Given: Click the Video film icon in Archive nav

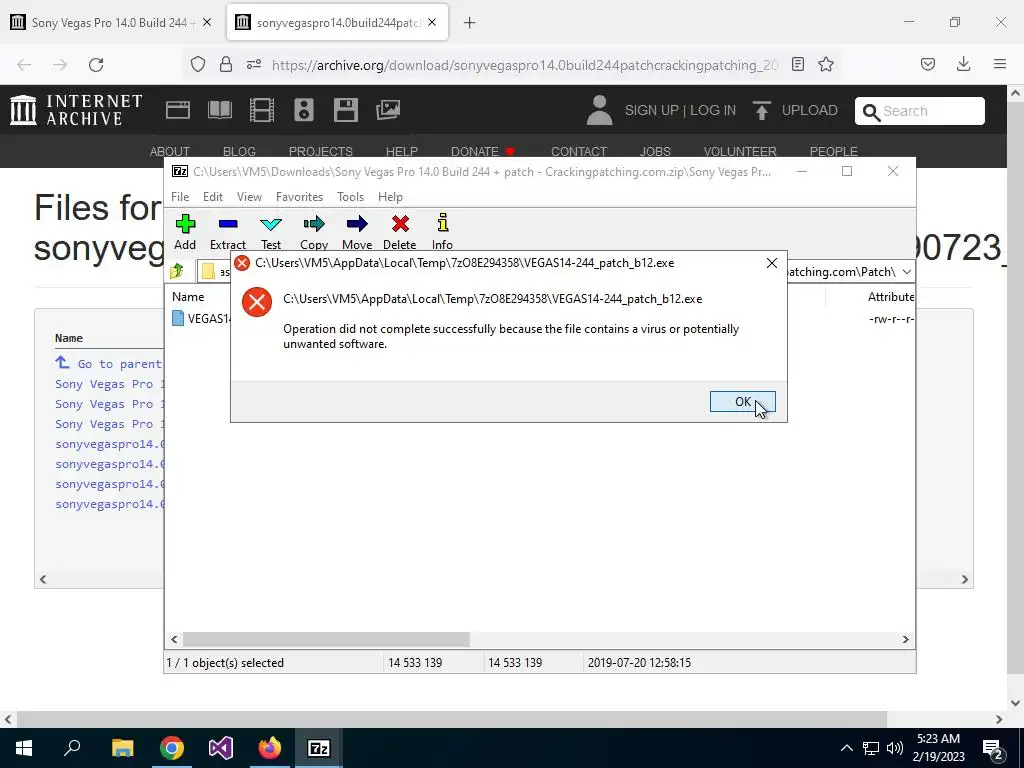Looking at the screenshot, I should [262, 110].
